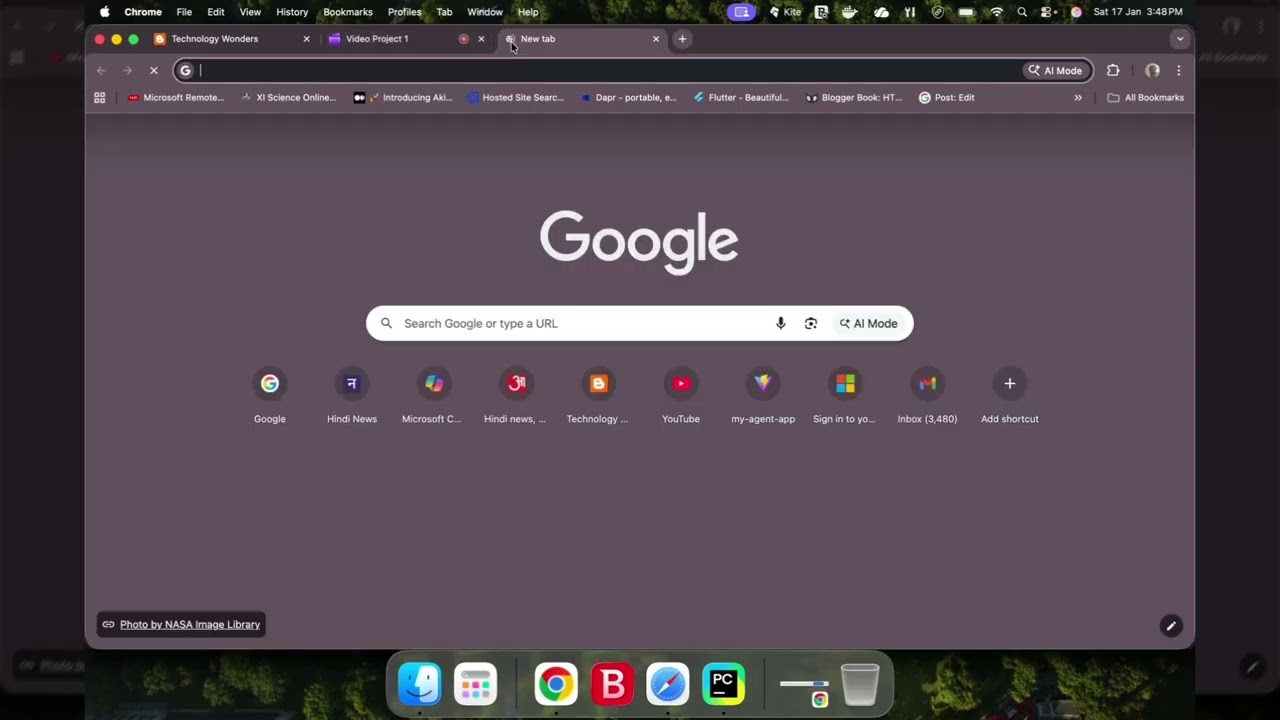Open the Flutter - Beautiful bookmark
The image size is (1280, 720).
[x=741, y=97]
